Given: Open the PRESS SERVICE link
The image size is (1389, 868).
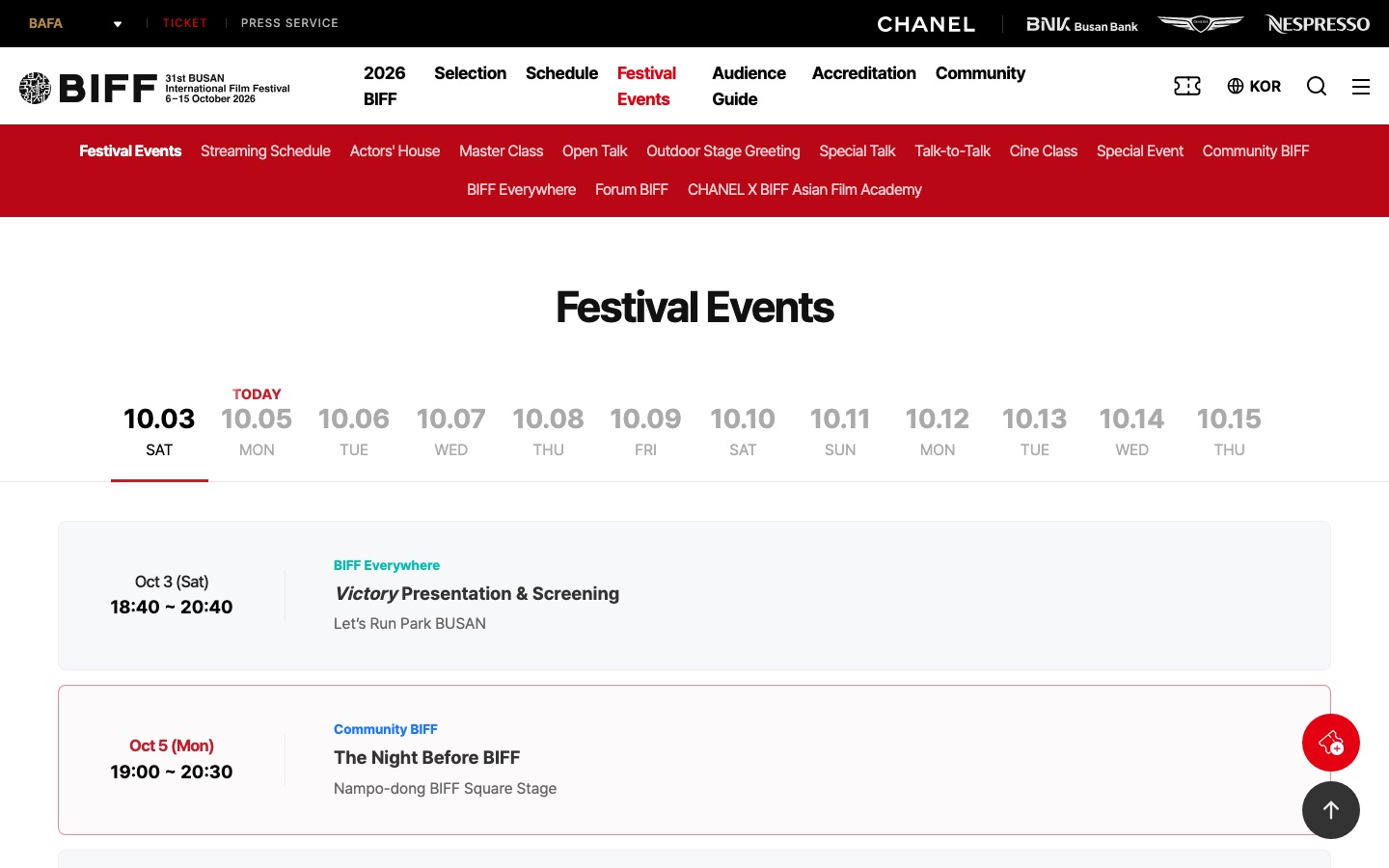Looking at the screenshot, I should 289,23.
